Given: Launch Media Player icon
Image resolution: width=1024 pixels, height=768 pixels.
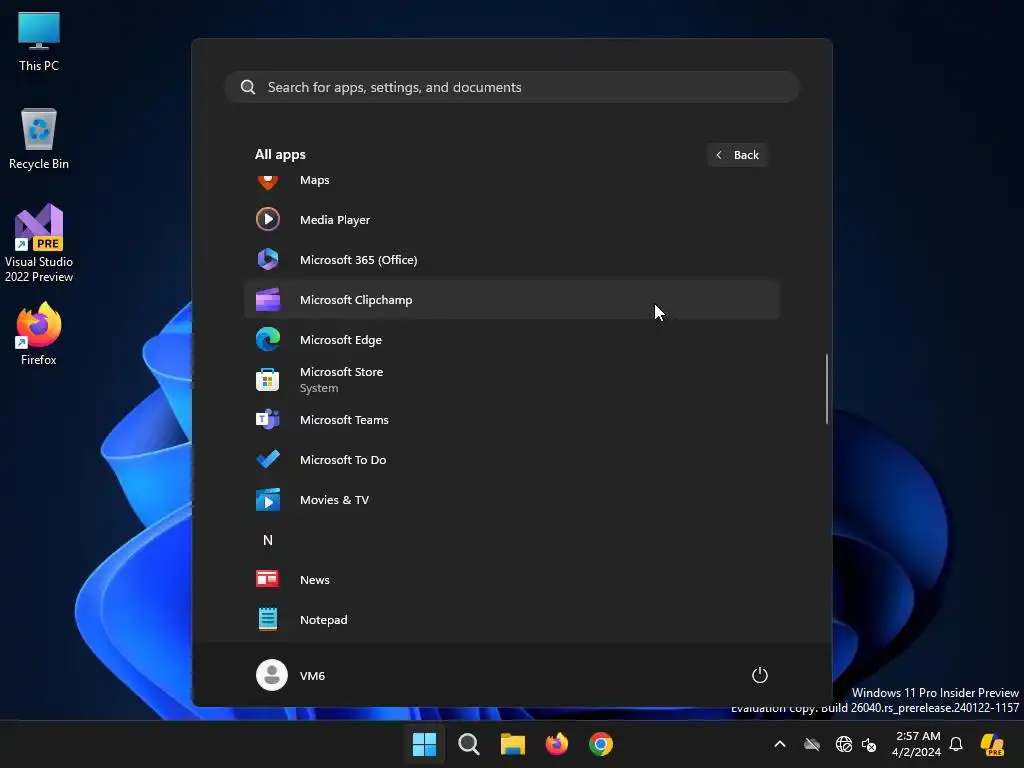Looking at the screenshot, I should (268, 219).
